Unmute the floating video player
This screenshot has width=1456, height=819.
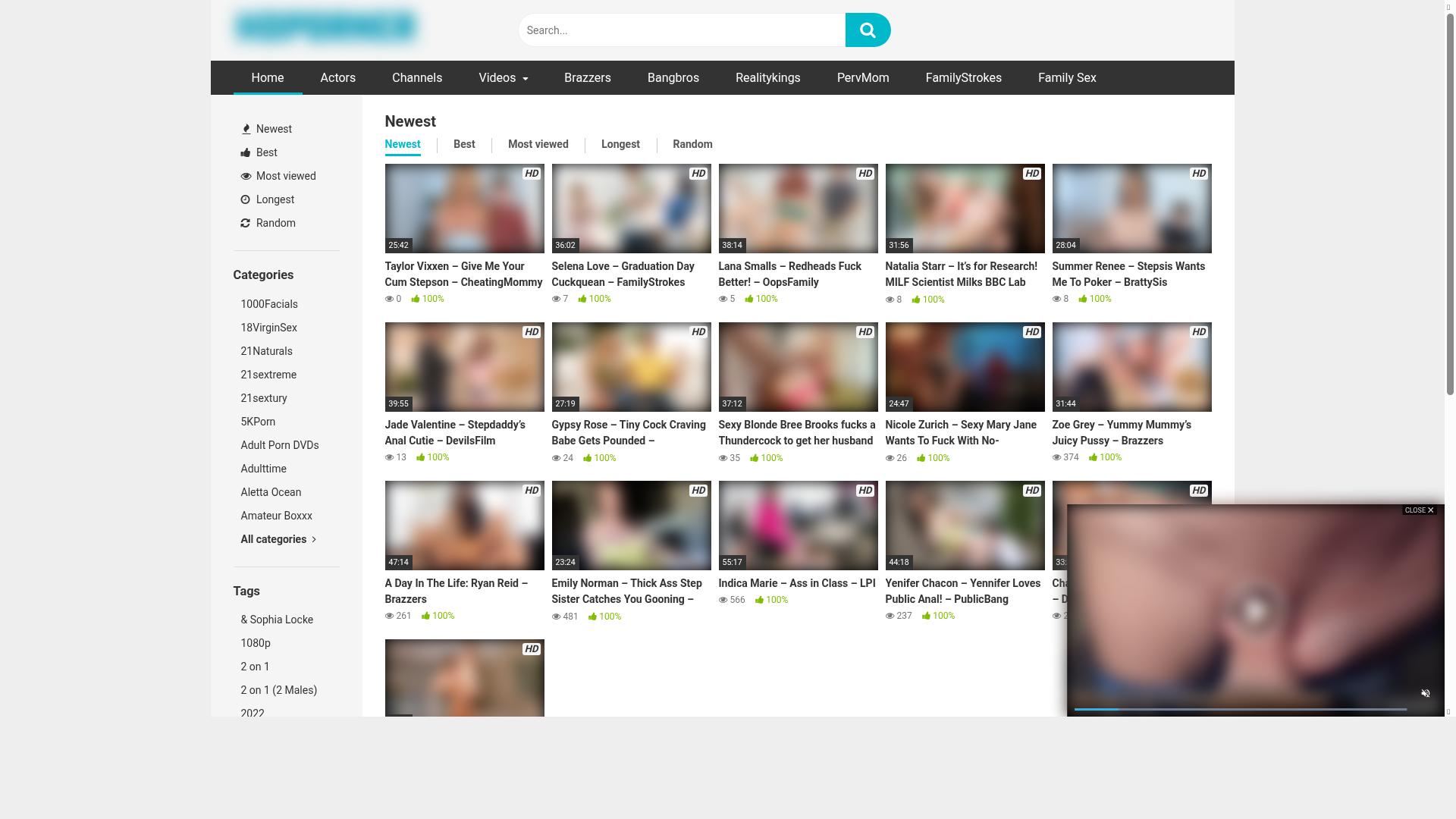click(x=1425, y=693)
